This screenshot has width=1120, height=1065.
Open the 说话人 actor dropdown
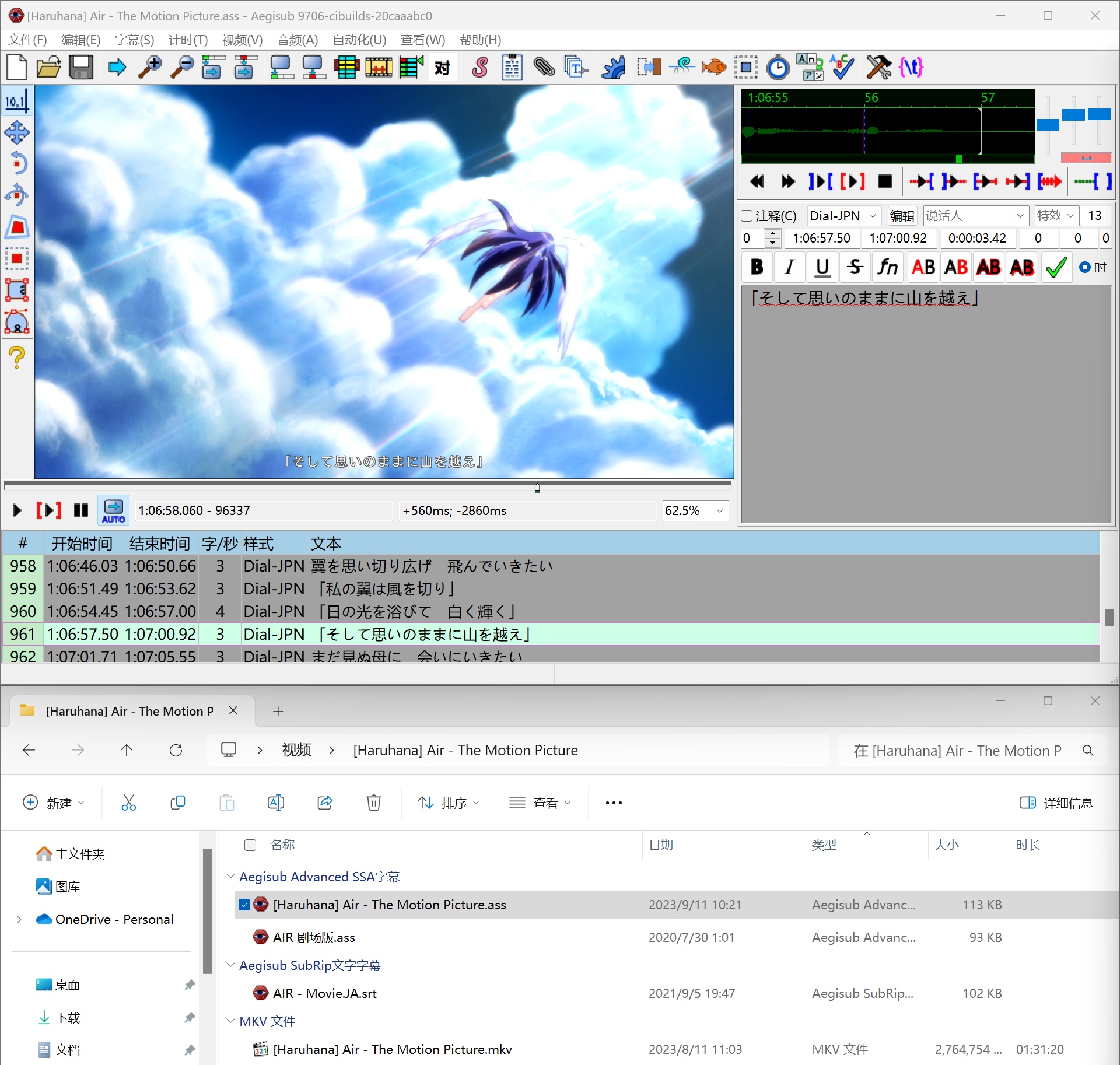[x=975, y=216]
